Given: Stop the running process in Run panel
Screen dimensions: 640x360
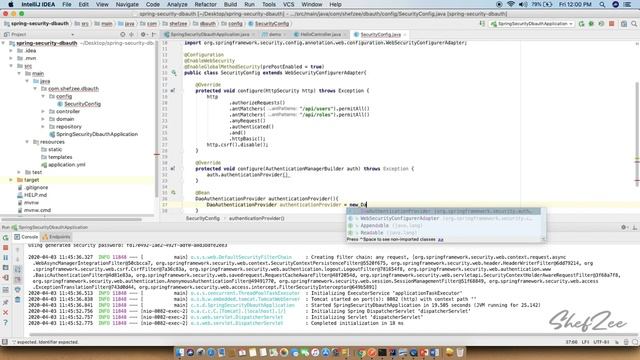Looking at the screenshot, I should [6, 247].
